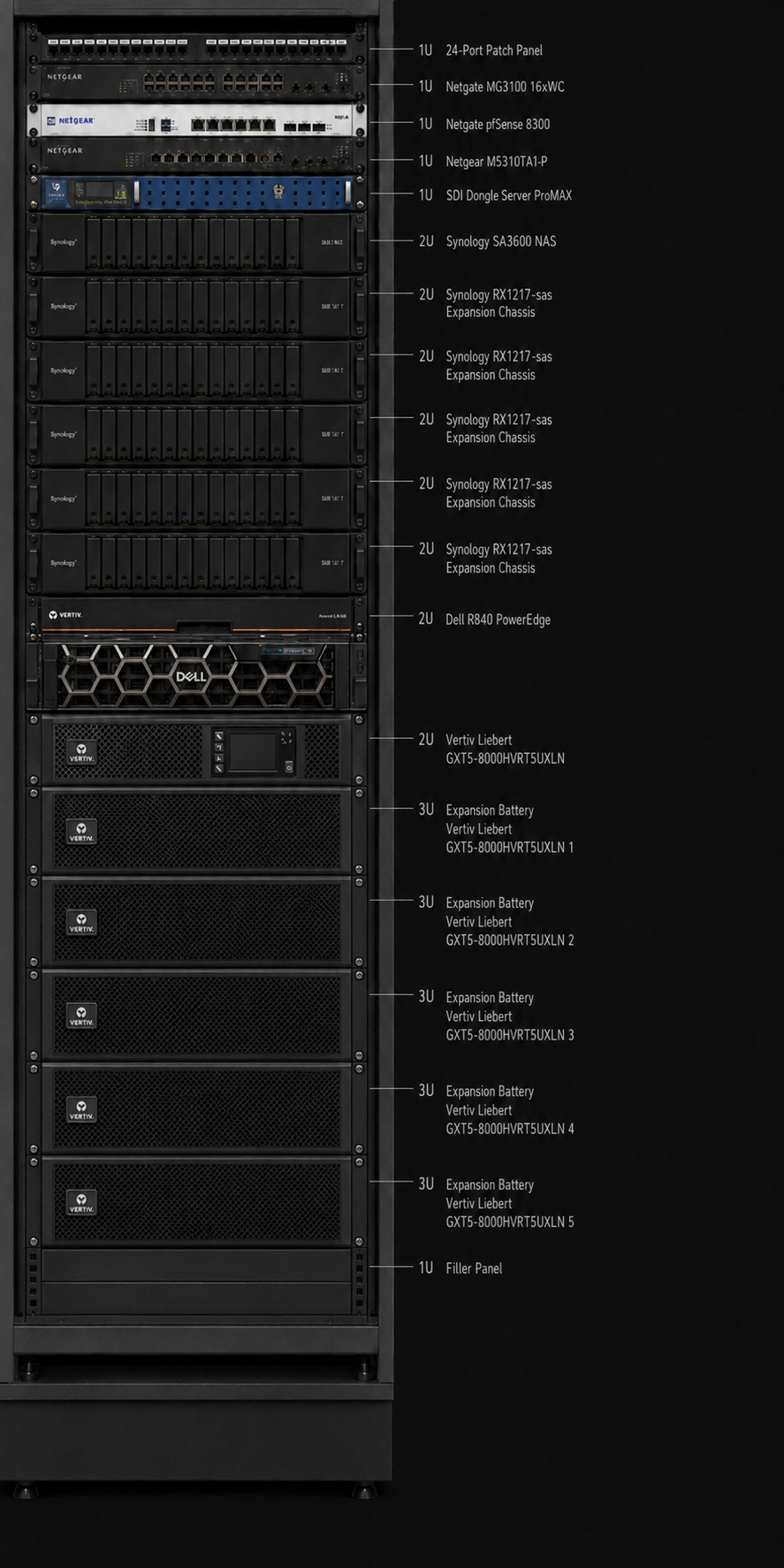Click the "24-Port Patch Panel" label
The height and width of the screenshot is (1568, 784).
pyautogui.click(x=494, y=50)
